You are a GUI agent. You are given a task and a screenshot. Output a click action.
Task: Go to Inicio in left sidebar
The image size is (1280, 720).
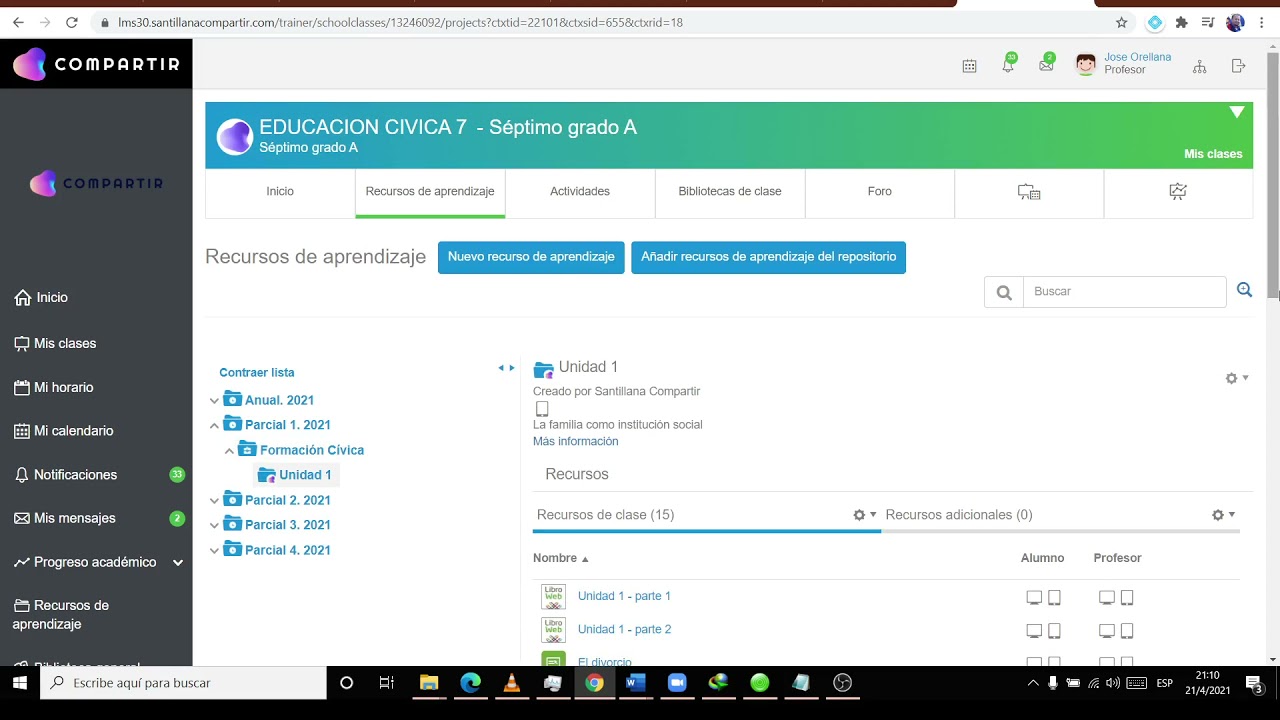tap(41, 298)
